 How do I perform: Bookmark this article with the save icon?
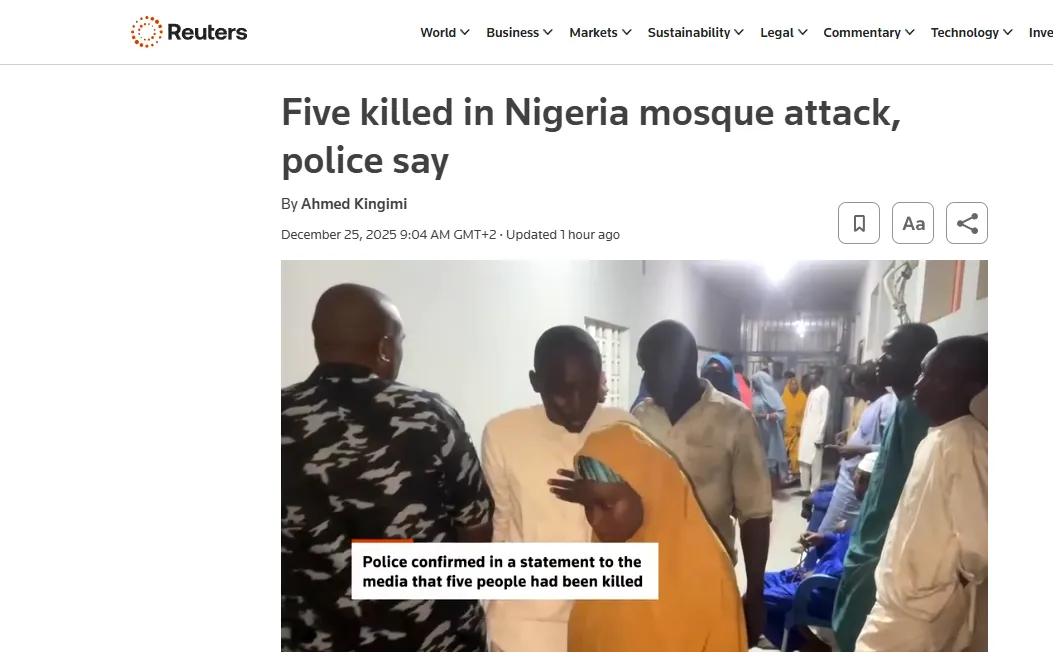(859, 223)
